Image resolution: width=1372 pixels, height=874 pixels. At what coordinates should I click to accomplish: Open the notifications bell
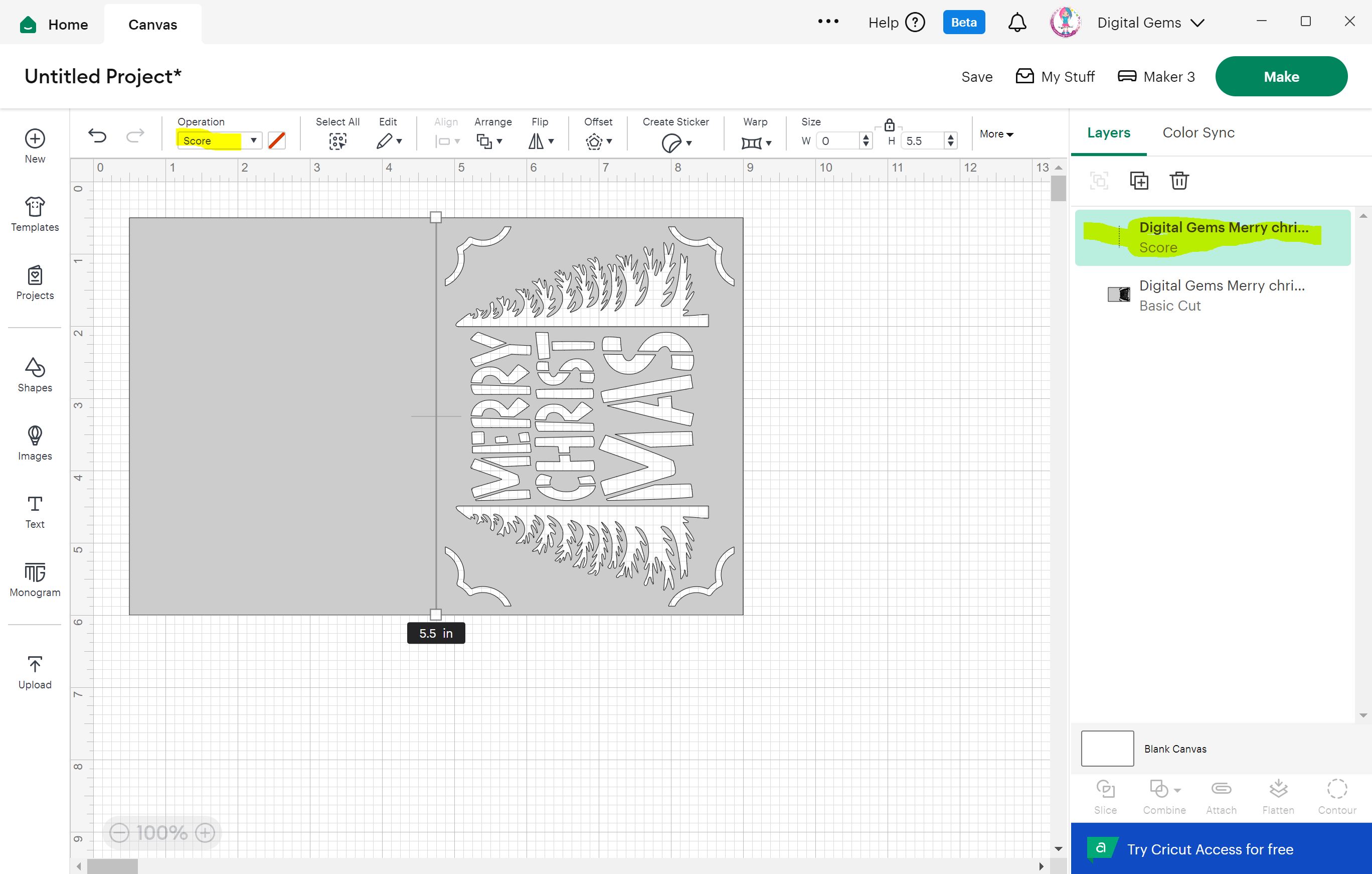click(1017, 23)
